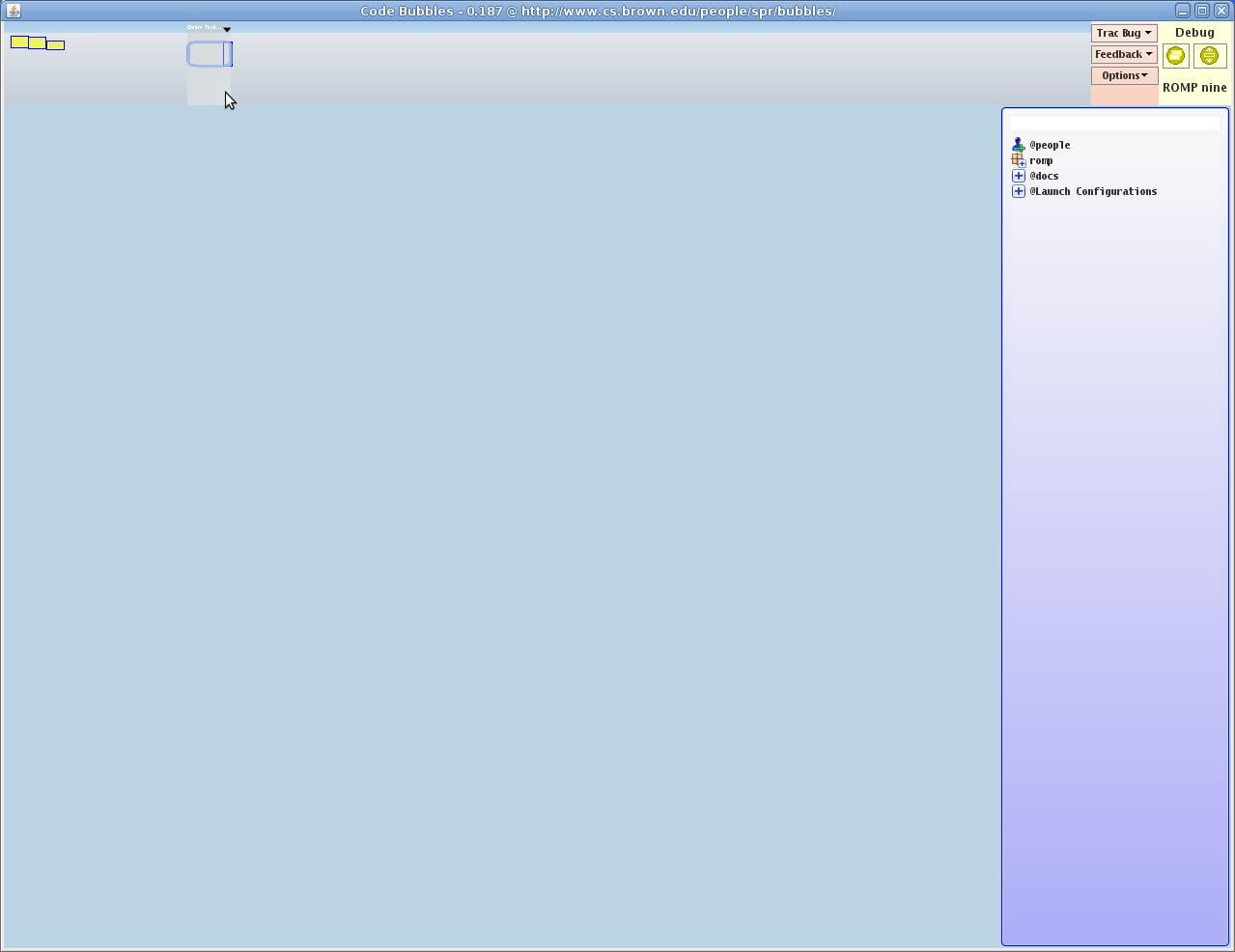Click the first yellow rectangle in top bar

point(19,42)
